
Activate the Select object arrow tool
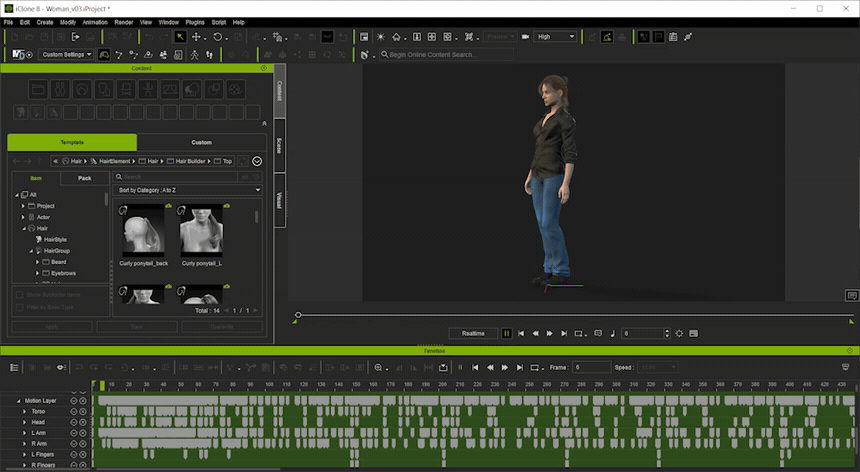coord(179,37)
